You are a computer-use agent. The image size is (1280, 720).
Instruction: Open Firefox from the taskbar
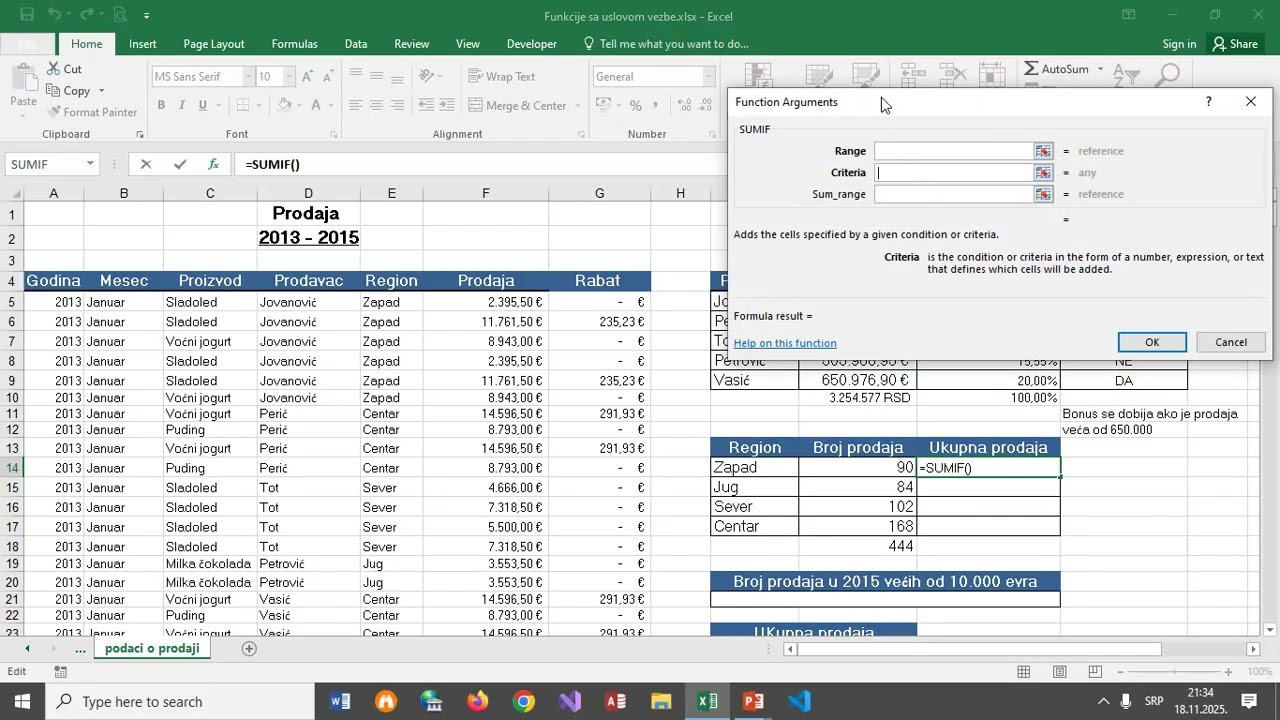coord(478,701)
